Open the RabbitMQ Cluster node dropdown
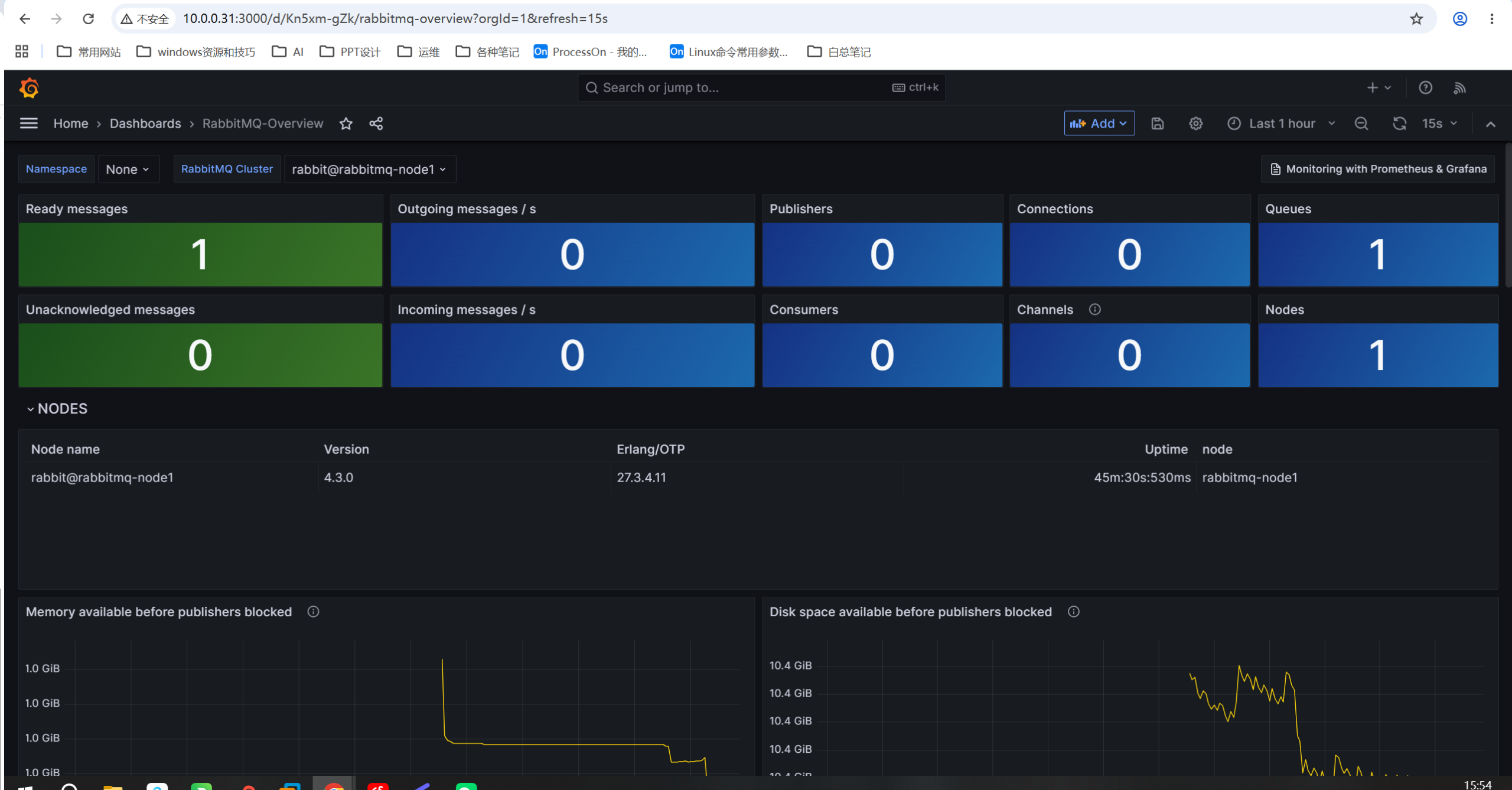This screenshot has height=790, width=1512. (370, 170)
